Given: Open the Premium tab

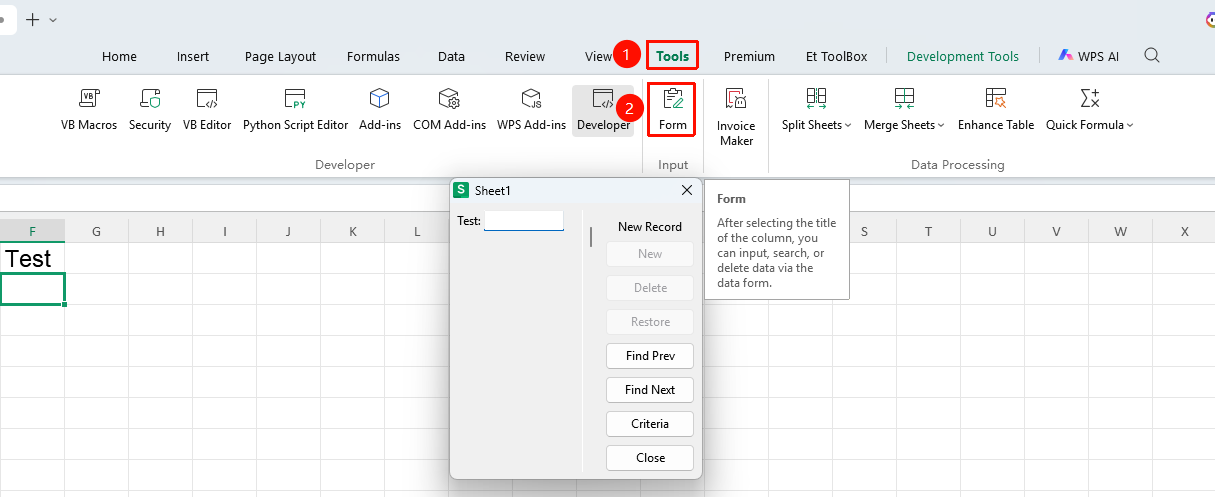Looking at the screenshot, I should (749, 57).
